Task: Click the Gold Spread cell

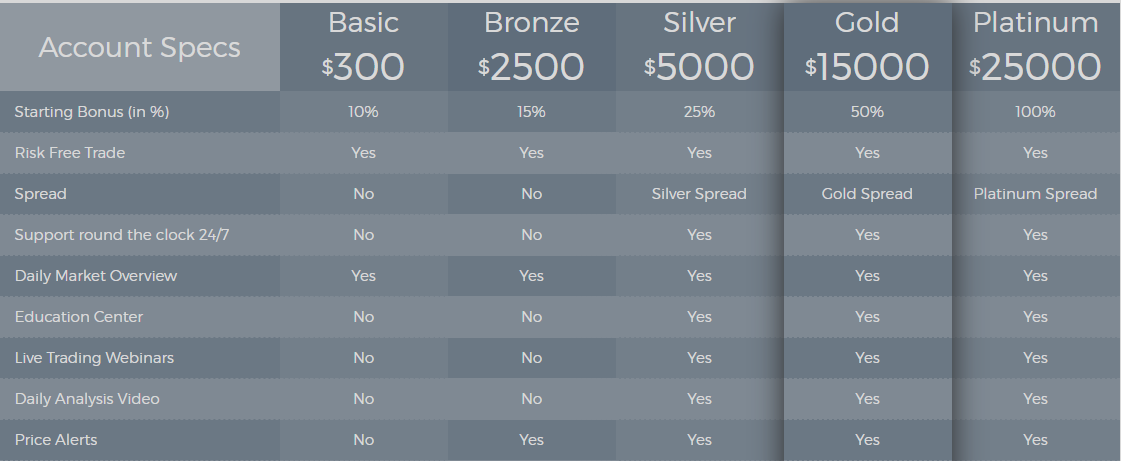Action: 867,194
